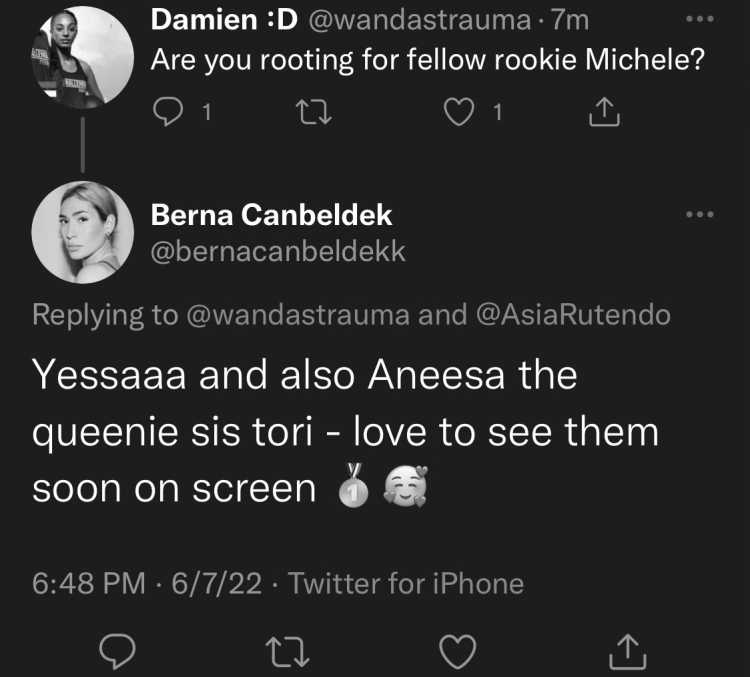Open the @bernacanbeldekk handle
Screen dimensions: 750x677
click(278, 252)
